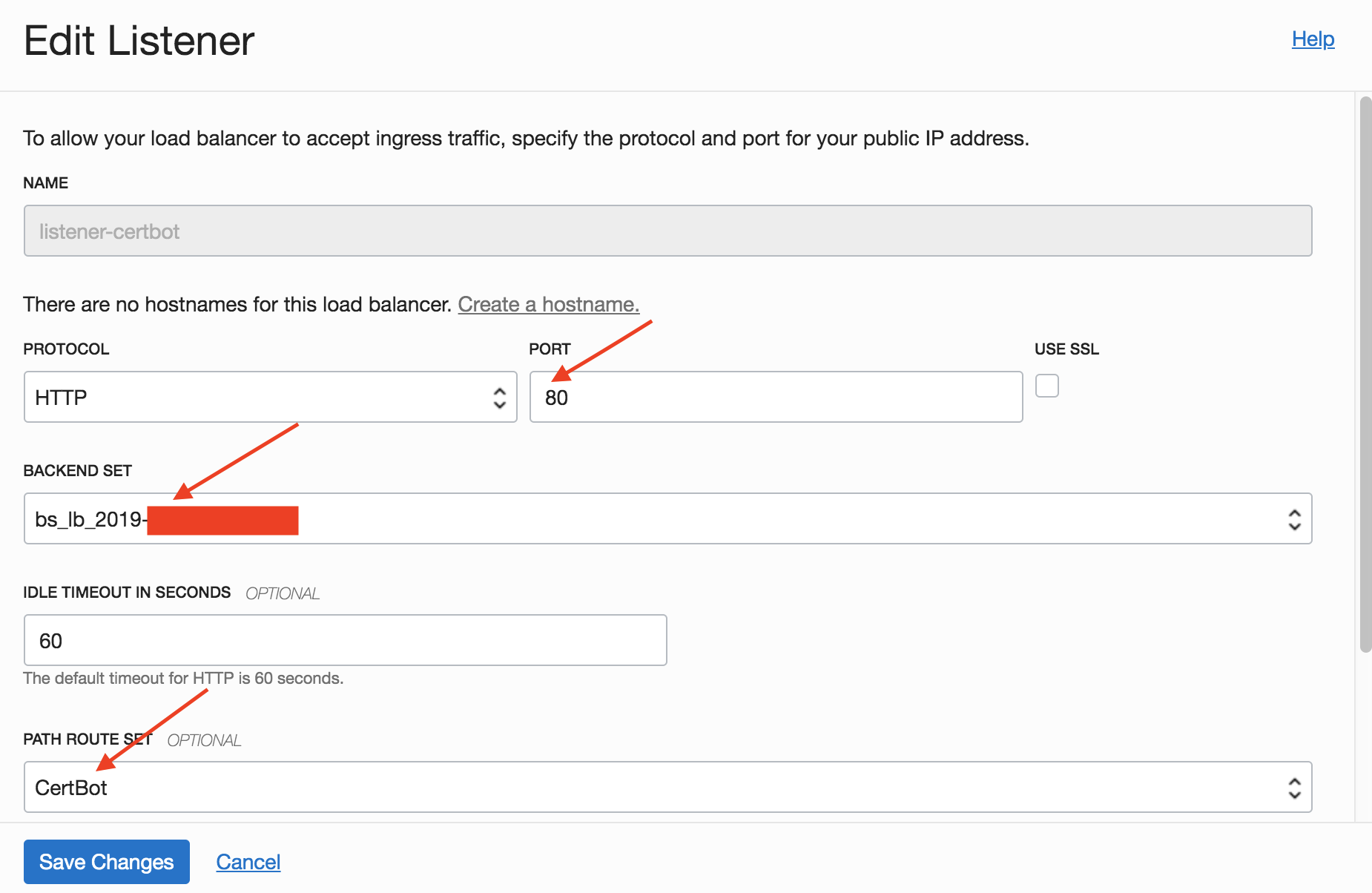Click the Backend Set select's up-down arrows
This screenshot has height=893, width=1372.
1294,519
